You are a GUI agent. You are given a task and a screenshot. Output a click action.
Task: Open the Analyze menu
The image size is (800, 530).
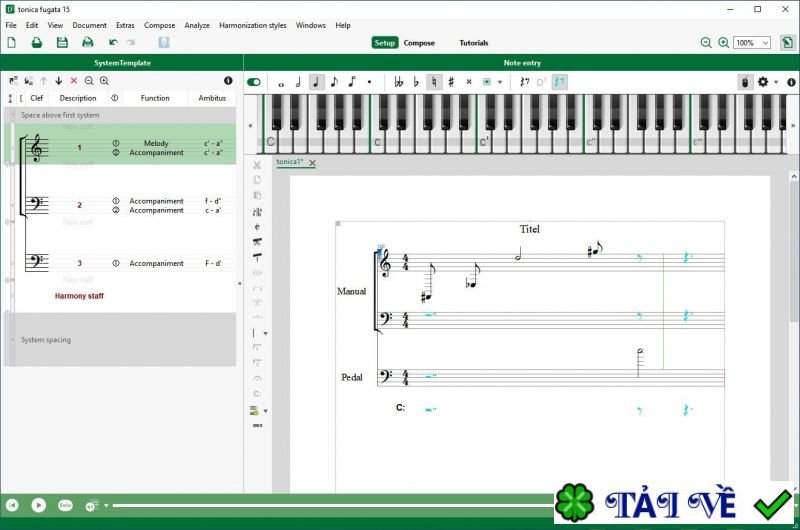(197, 25)
